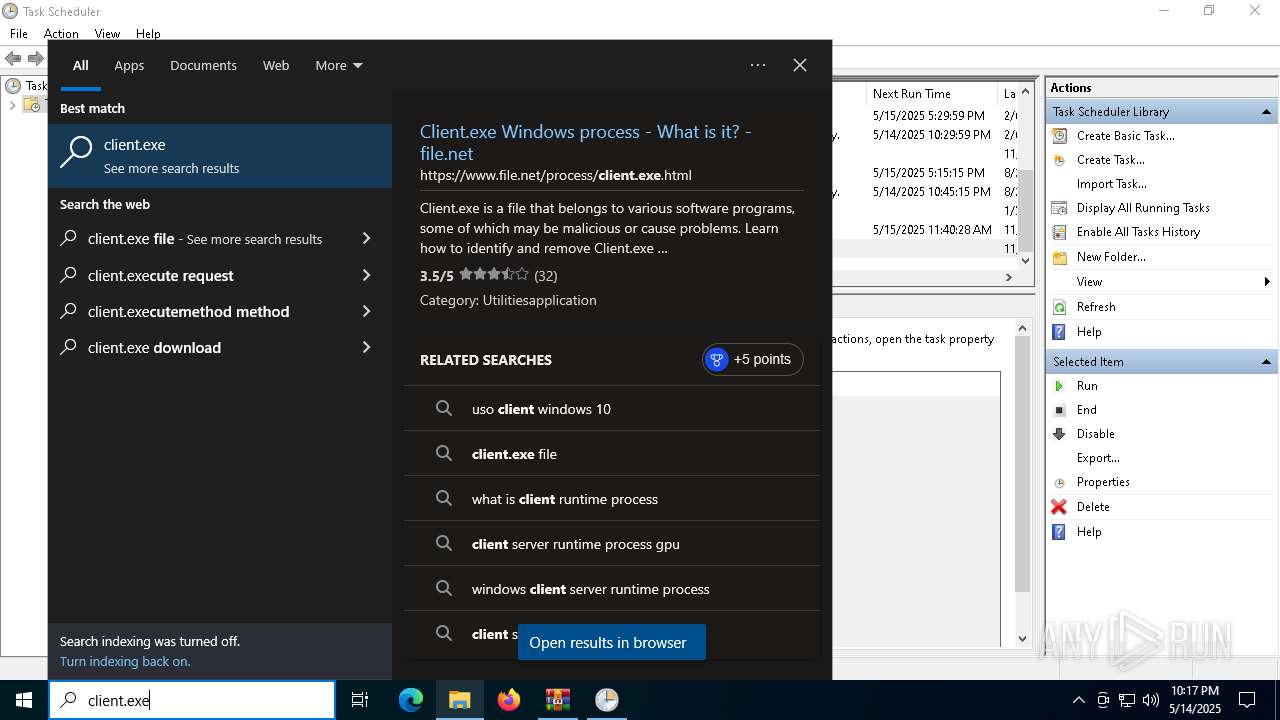Select related search uso client windows 10
The height and width of the screenshot is (720, 1280).
pyautogui.click(x=612, y=408)
